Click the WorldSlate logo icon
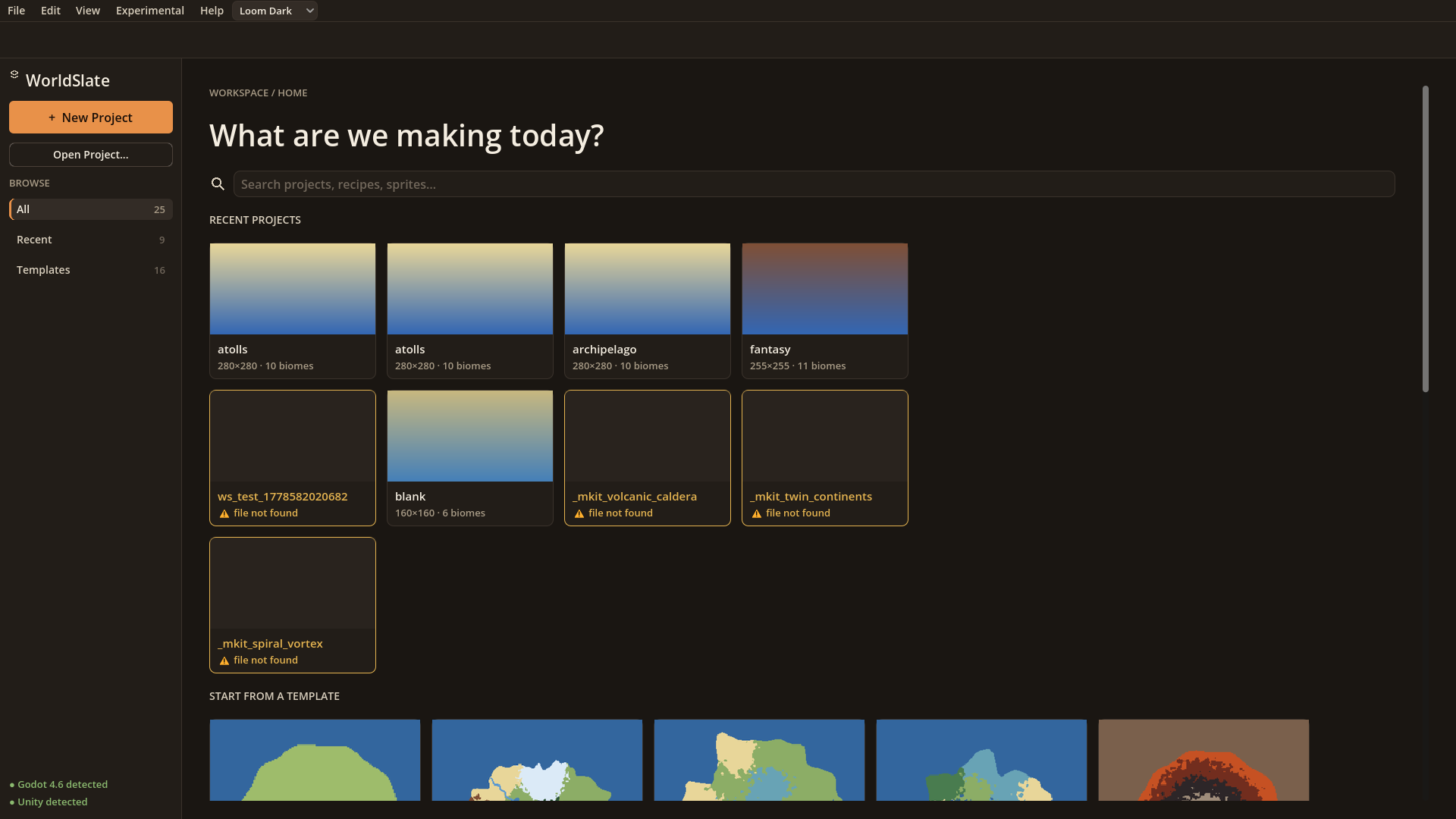 tap(14, 74)
